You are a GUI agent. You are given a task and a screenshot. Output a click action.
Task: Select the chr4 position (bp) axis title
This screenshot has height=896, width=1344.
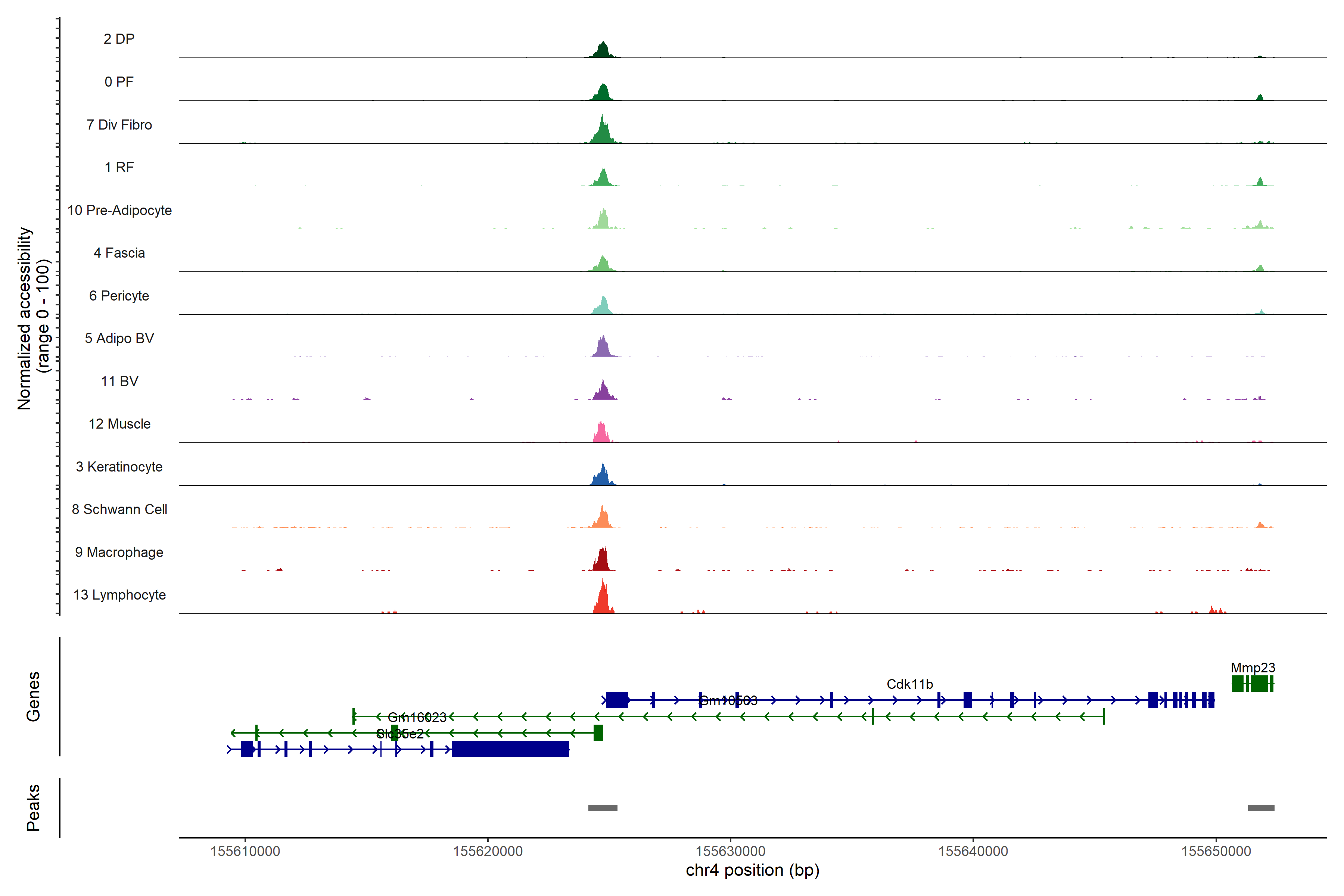(x=752, y=870)
